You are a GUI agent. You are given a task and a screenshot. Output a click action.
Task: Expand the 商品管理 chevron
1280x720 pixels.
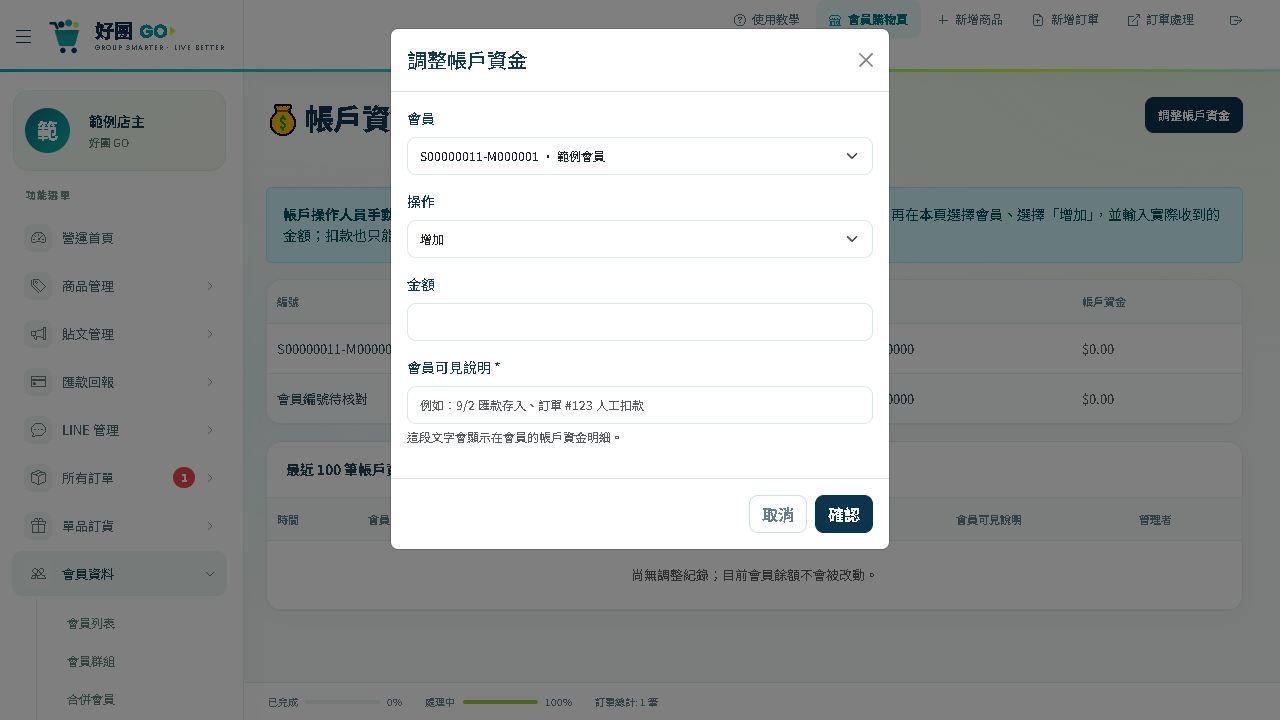pos(210,286)
